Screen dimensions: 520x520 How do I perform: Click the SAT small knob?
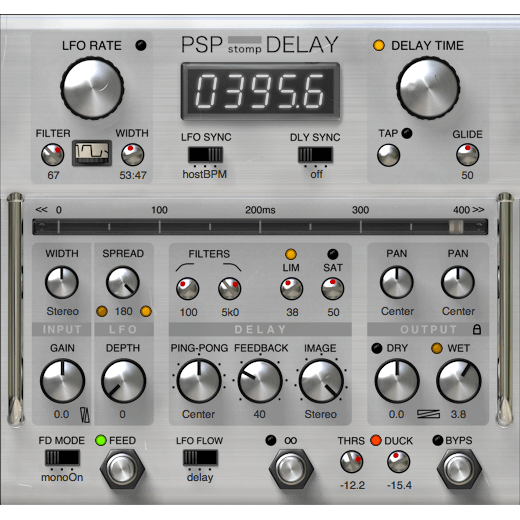[333, 289]
